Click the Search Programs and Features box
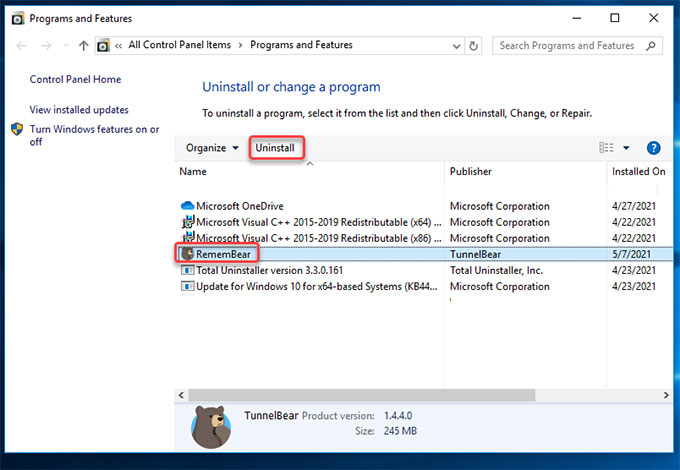Viewport: 680px width, 470px height. tap(577, 46)
